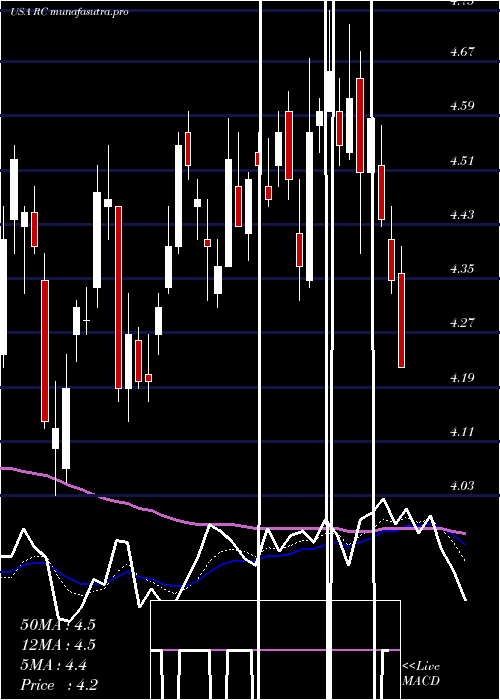The image size is (500, 700).
Task: Click the last red candlestick near 4.27
Action: (x=401, y=321)
